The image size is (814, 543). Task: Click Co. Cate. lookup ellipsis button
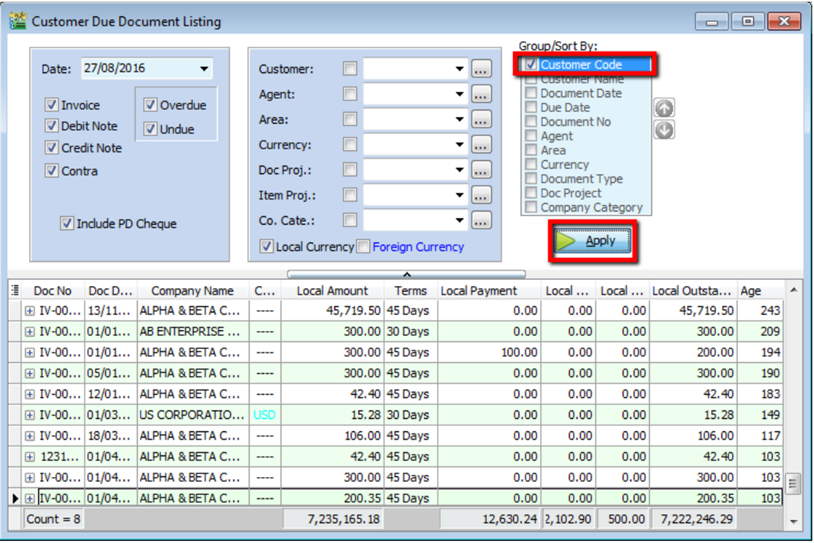click(481, 220)
